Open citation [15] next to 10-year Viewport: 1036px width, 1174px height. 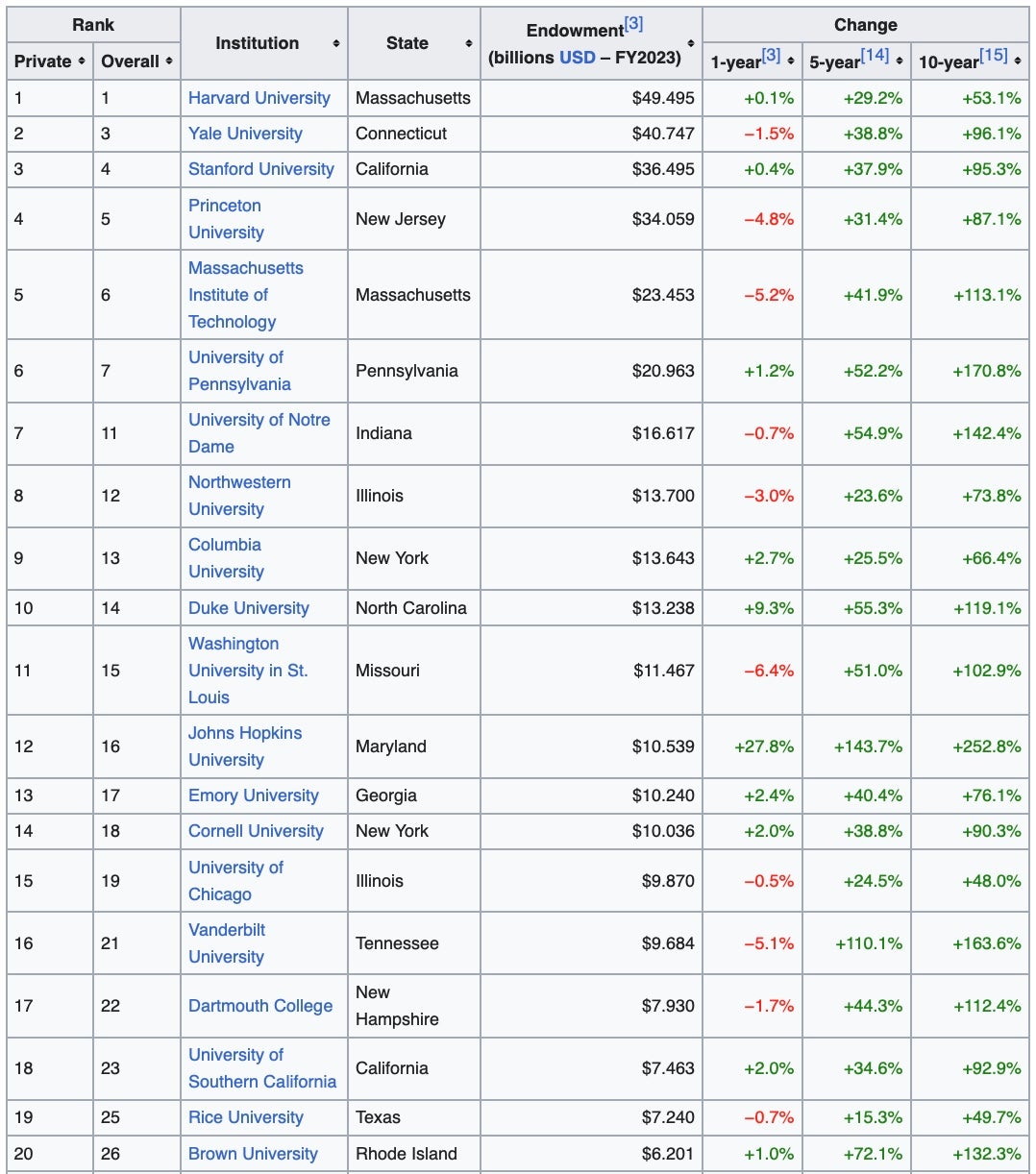click(994, 56)
